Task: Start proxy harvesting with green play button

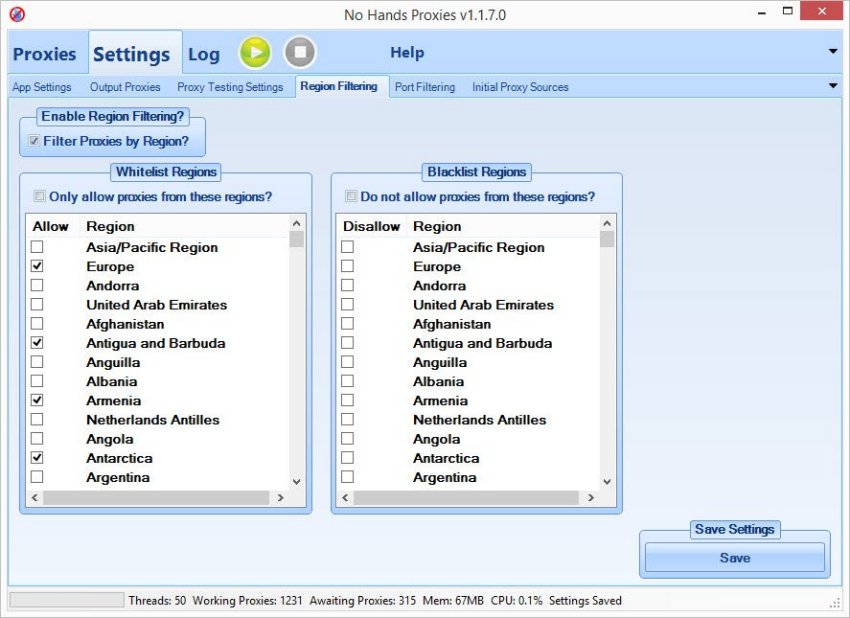Action: click(x=255, y=53)
